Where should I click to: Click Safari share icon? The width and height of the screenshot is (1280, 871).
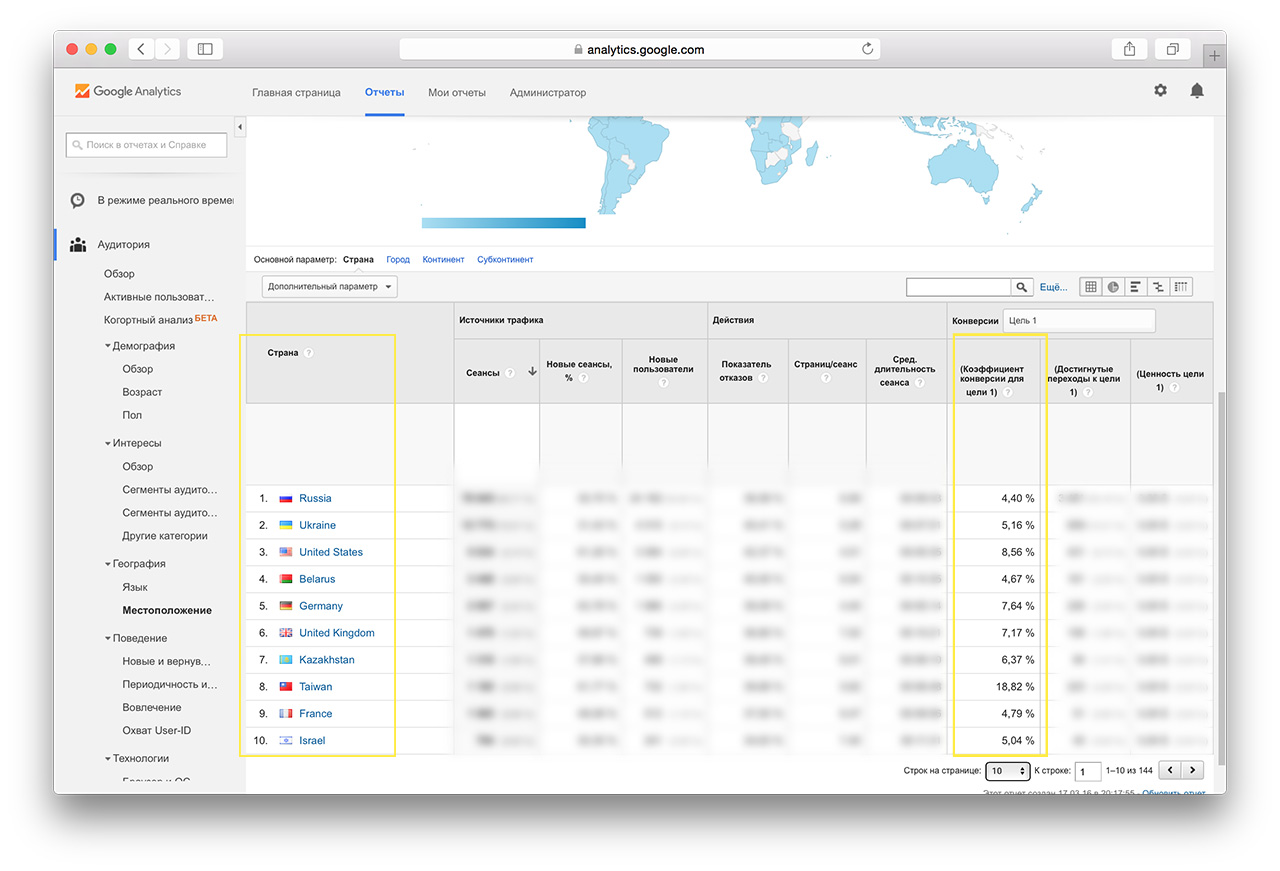click(x=1129, y=48)
